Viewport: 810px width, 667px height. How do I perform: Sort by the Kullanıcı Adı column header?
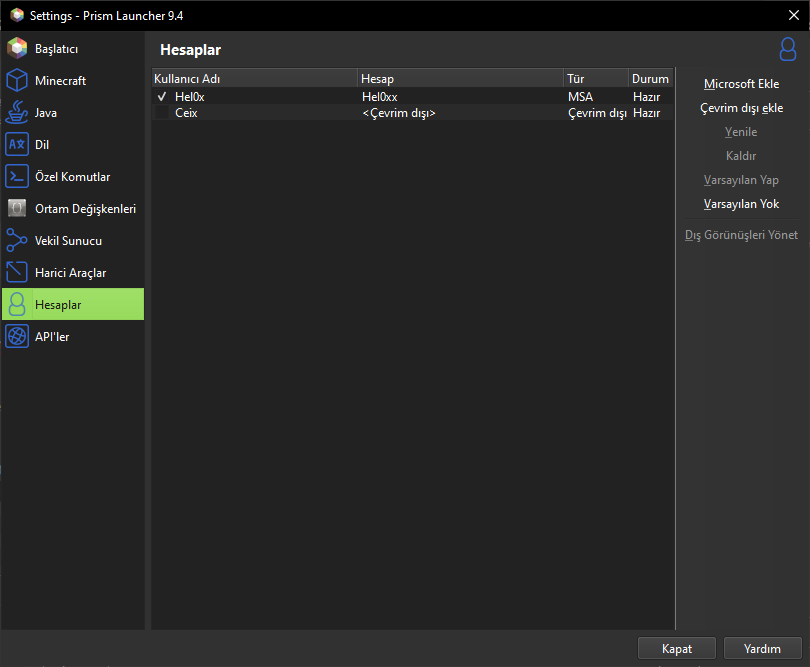[x=255, y=79]
